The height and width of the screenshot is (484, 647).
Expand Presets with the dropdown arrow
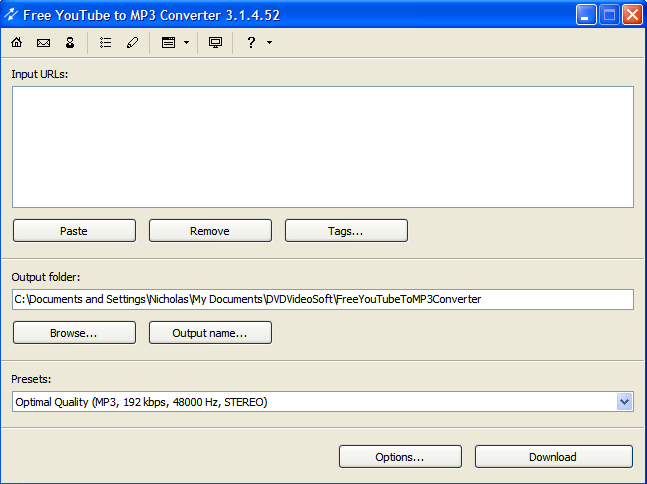pyautogui.click(x=624, y=401)
